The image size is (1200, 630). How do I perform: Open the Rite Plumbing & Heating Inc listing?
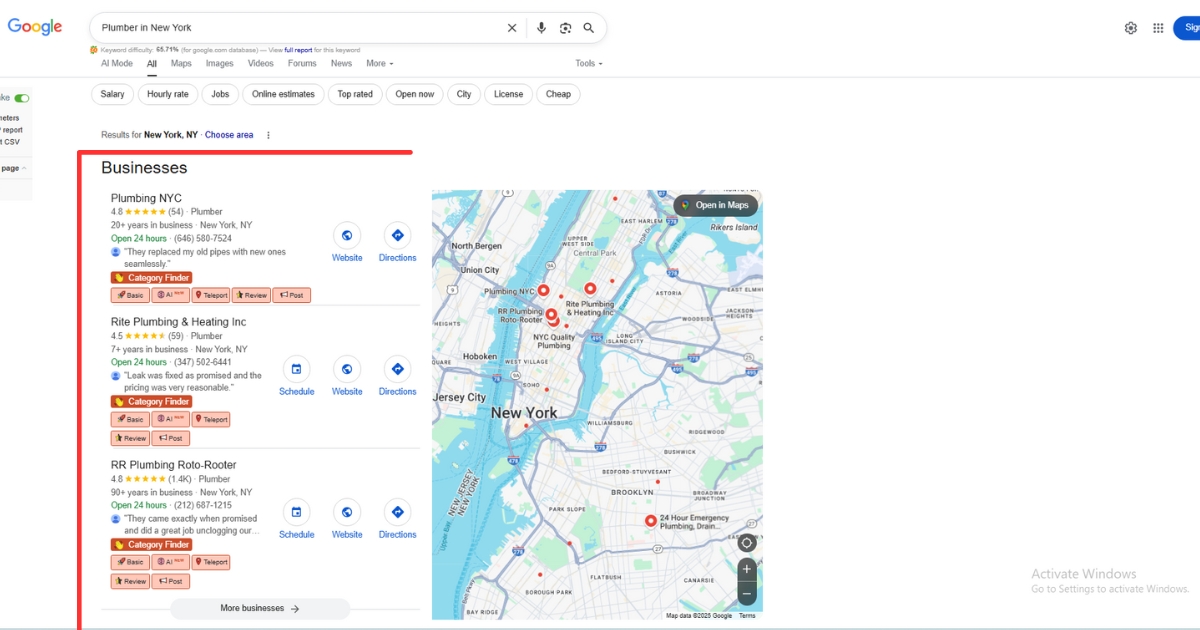(178, 322)
